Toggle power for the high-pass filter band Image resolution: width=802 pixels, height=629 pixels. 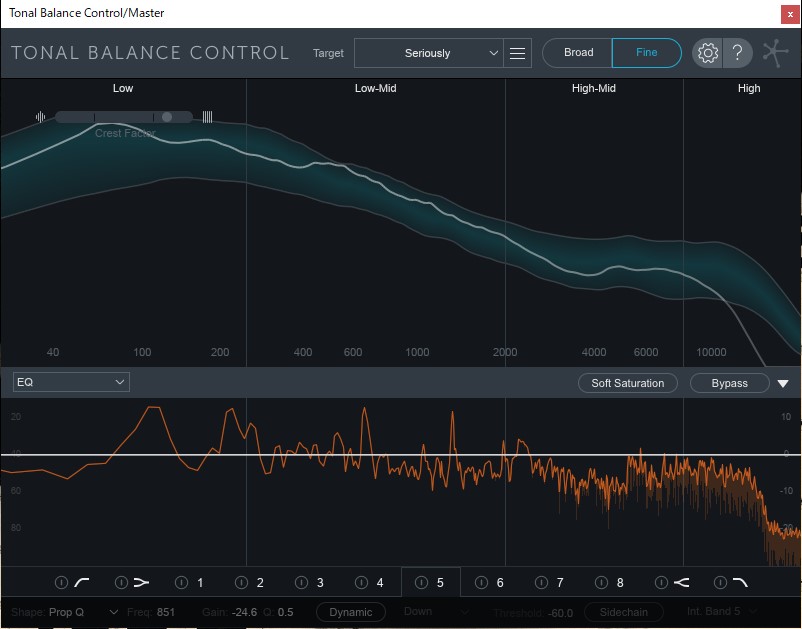click(x=61, y=582)
